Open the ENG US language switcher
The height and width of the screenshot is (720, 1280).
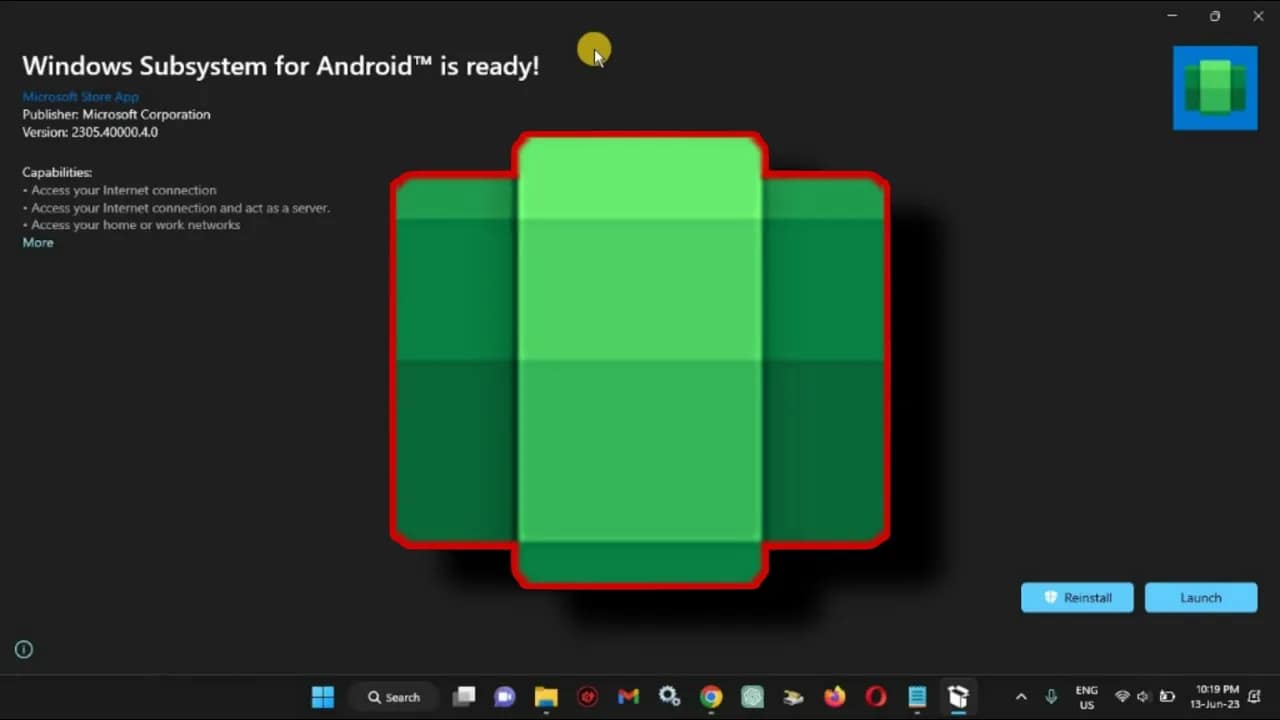(x=1086, y=696)
